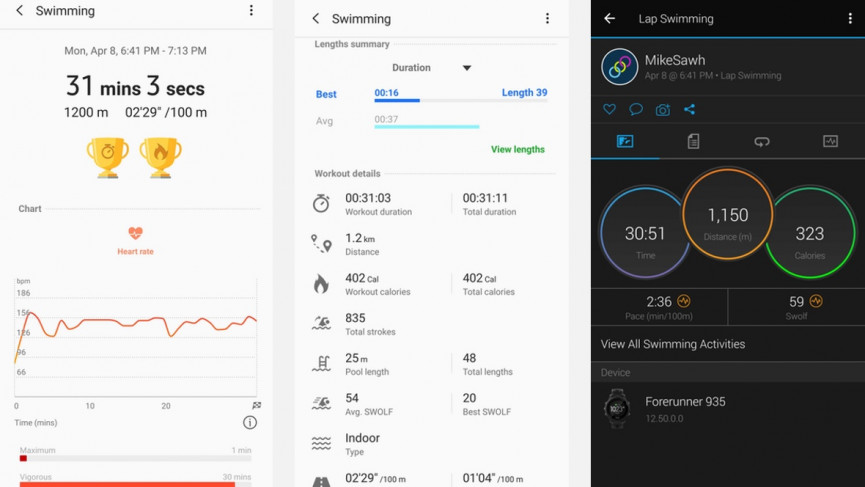Tap the Time 30:51 circle
This screenshot has width=865, height=487.
(x=645, y=233)
